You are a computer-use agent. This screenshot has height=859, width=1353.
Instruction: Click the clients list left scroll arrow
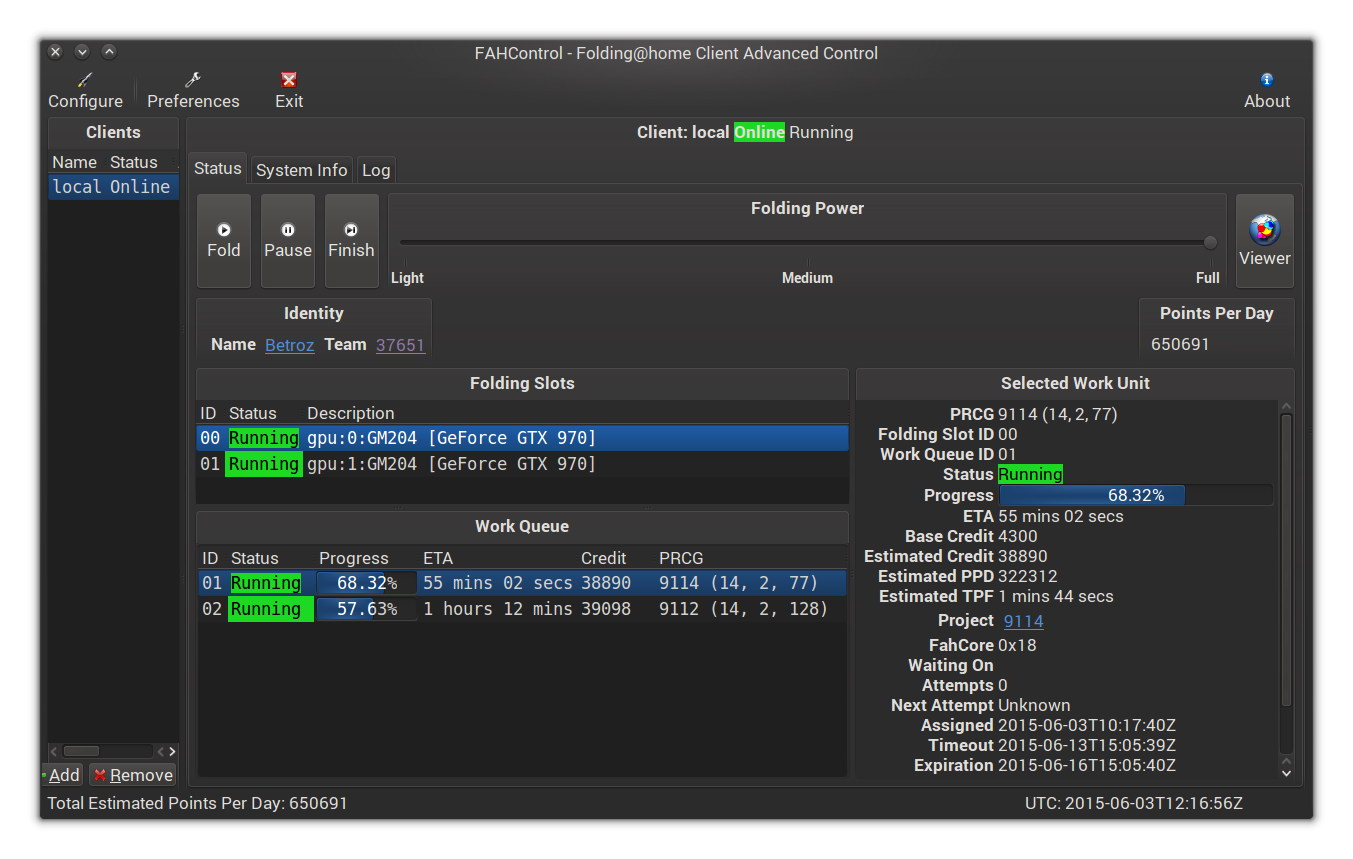(55, 751)
